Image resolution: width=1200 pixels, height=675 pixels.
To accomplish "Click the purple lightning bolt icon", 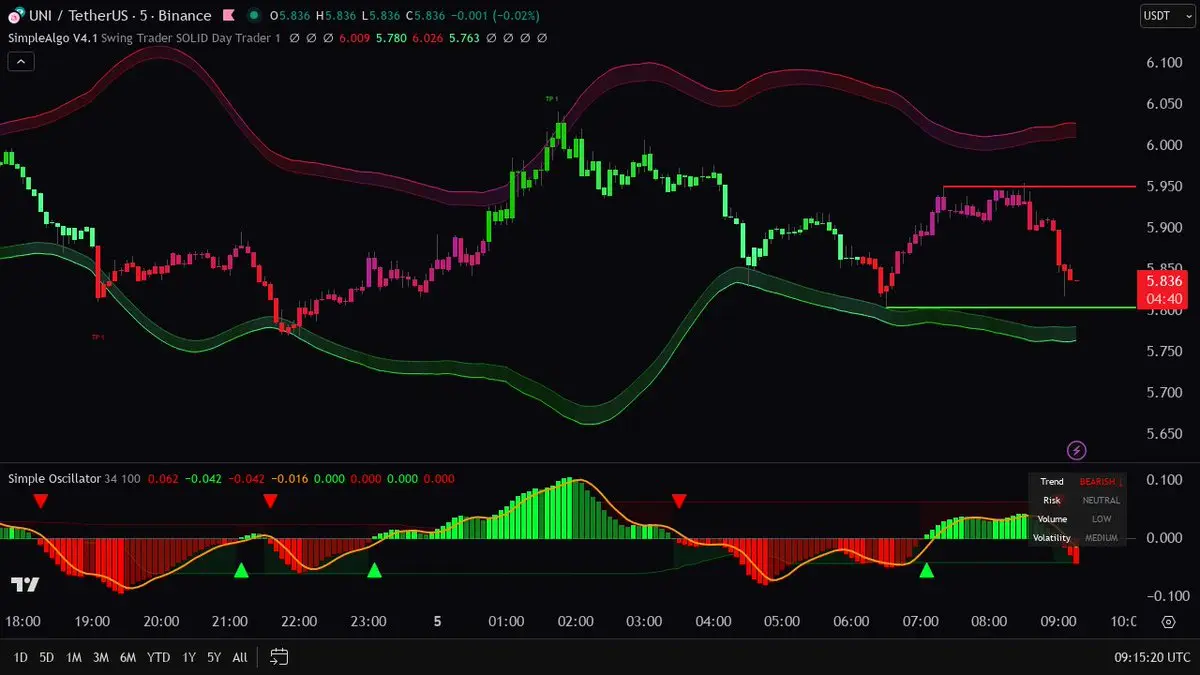I will 1077,450.
